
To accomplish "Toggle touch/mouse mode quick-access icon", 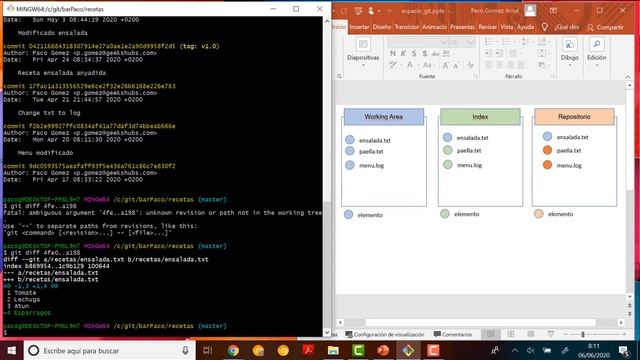I will 371,11.
